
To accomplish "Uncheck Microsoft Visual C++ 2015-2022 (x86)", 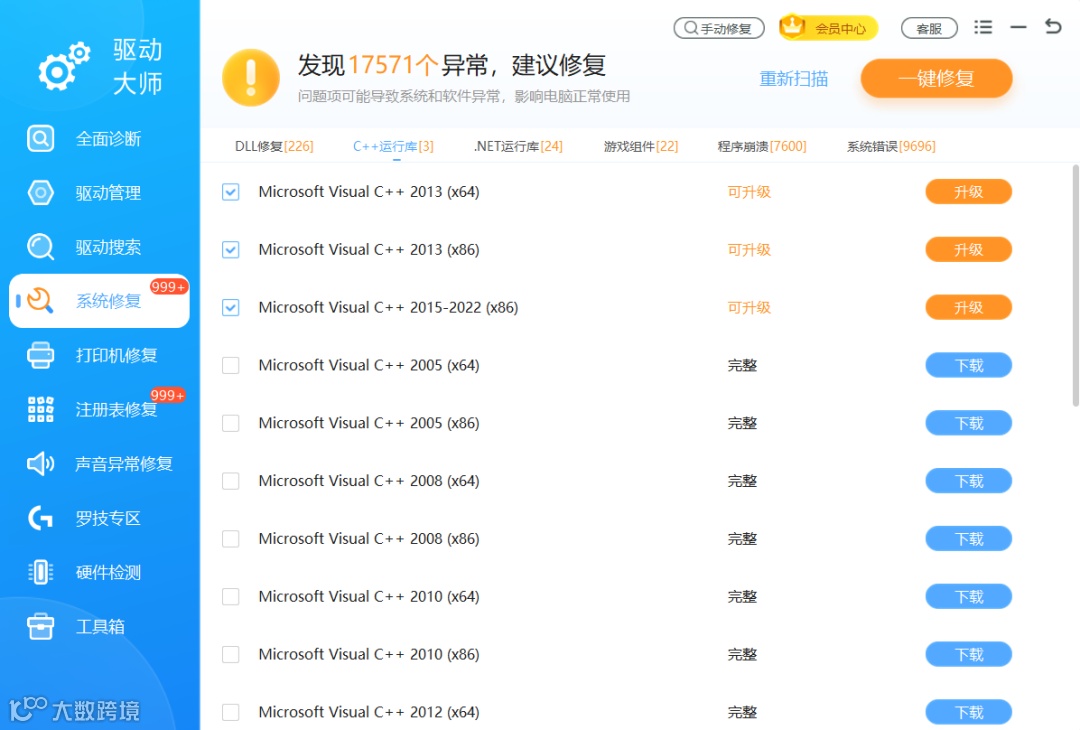I will (x=231, y=307).
